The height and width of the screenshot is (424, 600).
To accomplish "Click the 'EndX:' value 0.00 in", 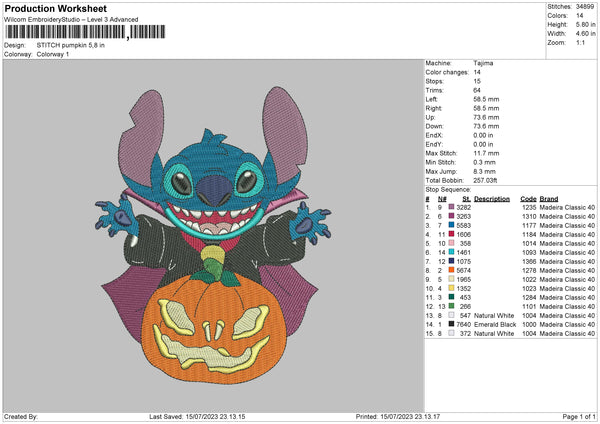I will click(483, 135).
